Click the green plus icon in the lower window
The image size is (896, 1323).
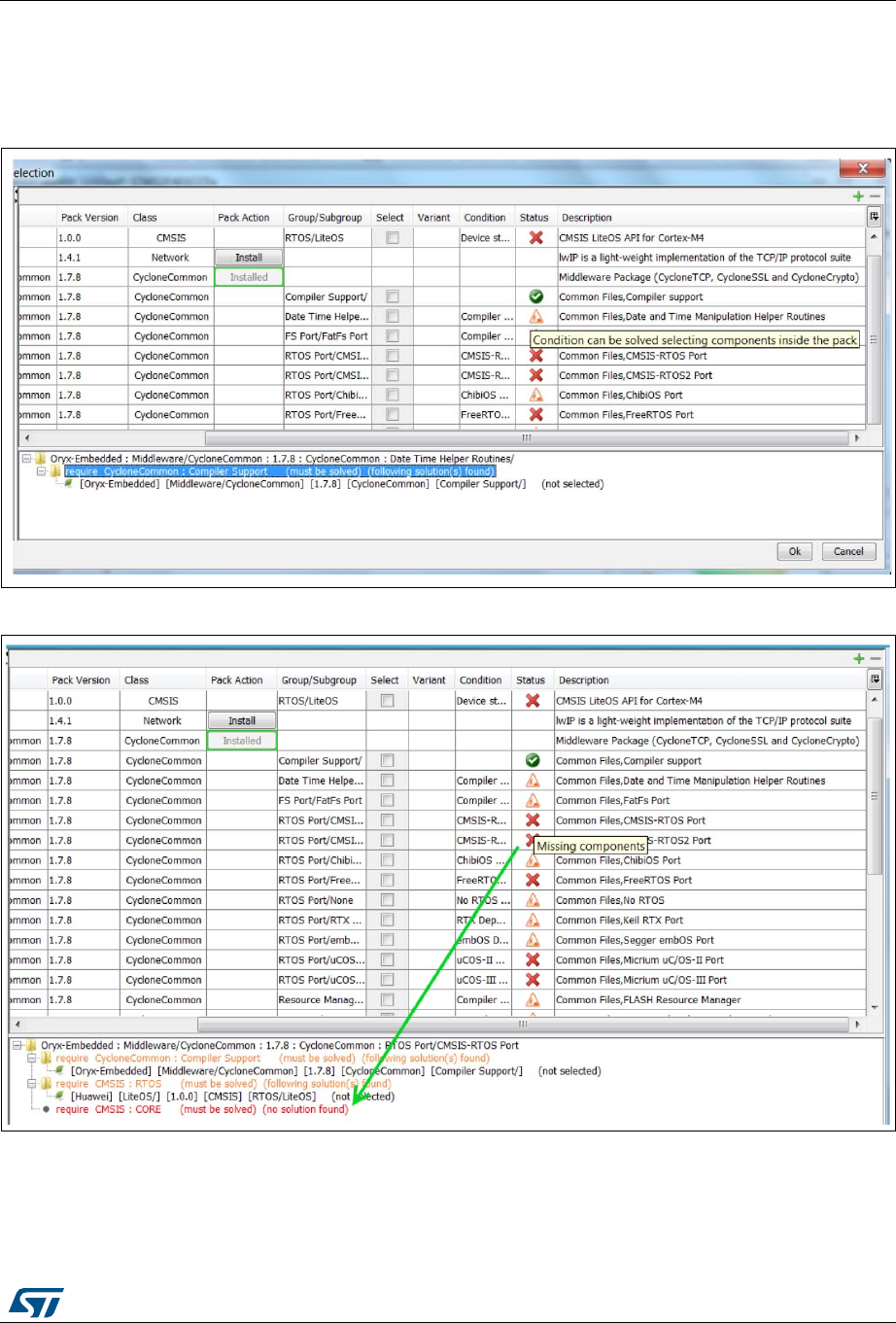[858, 658]
